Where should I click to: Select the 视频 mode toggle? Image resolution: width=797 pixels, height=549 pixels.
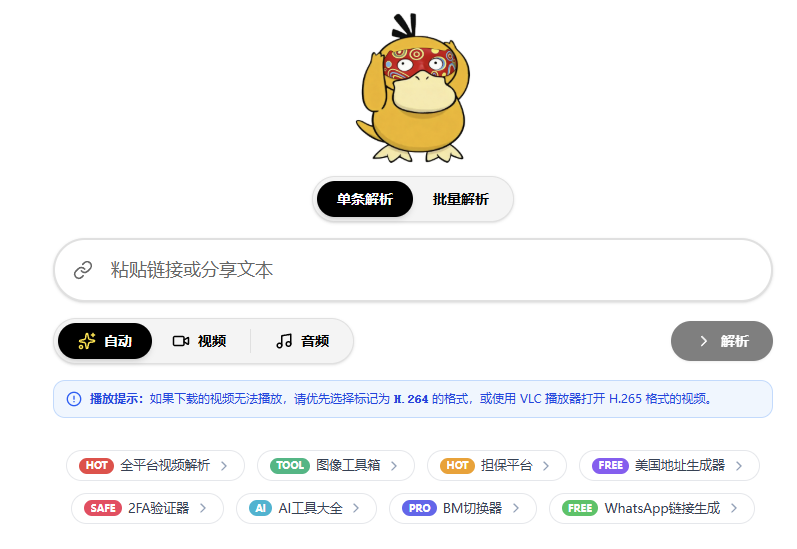199,341
